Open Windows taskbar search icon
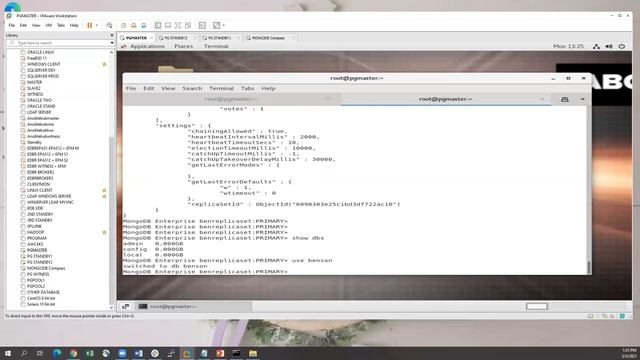Viewport: 640px width, 360px height. pyautogui.click(x=24, y=353)
